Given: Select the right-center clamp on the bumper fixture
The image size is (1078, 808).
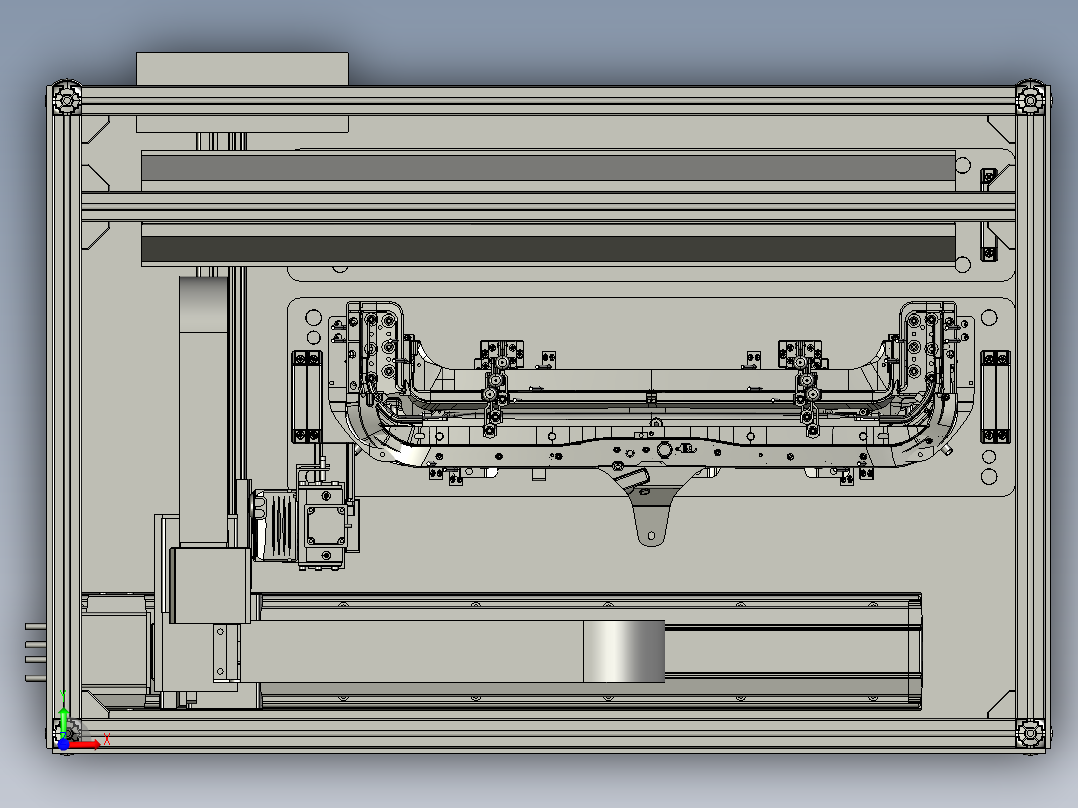Looking at the screenshot, I should coord(804,388).
